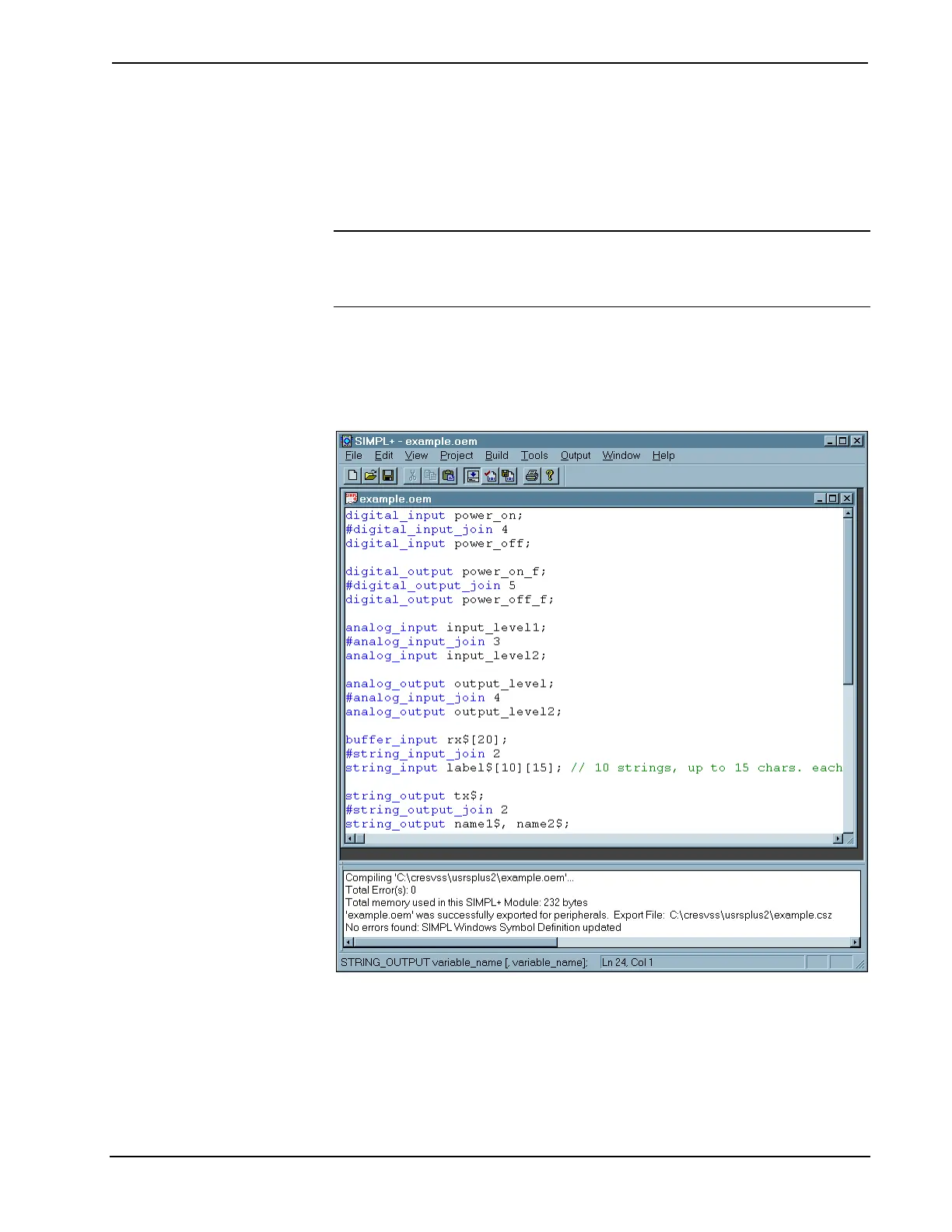Click the 'string_output tx$;' code line
Viewport: 952px width, 1232px height.
pyautogui.click(x=415, y=796)
